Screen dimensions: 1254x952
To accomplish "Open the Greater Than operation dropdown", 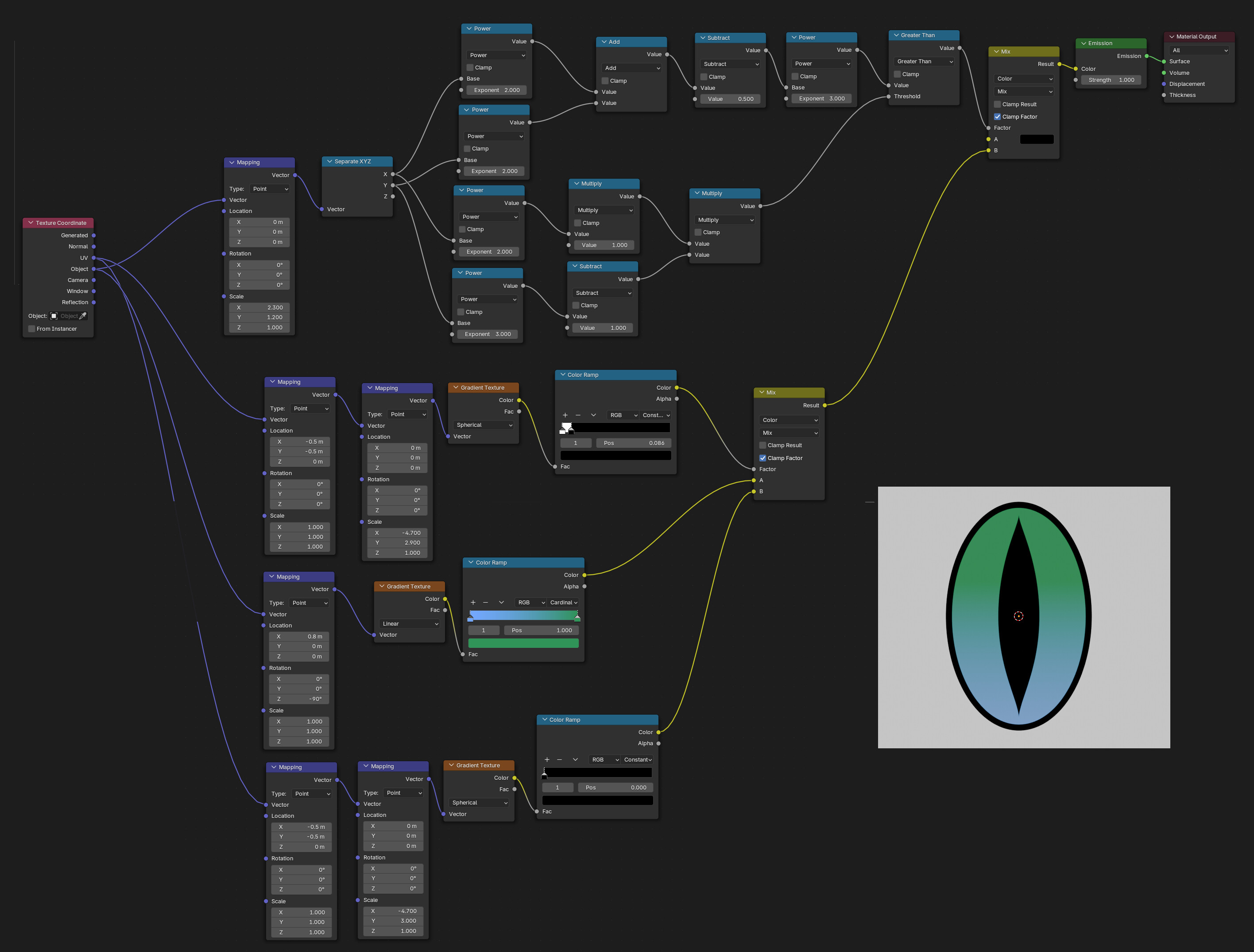I will coord(924,61).
